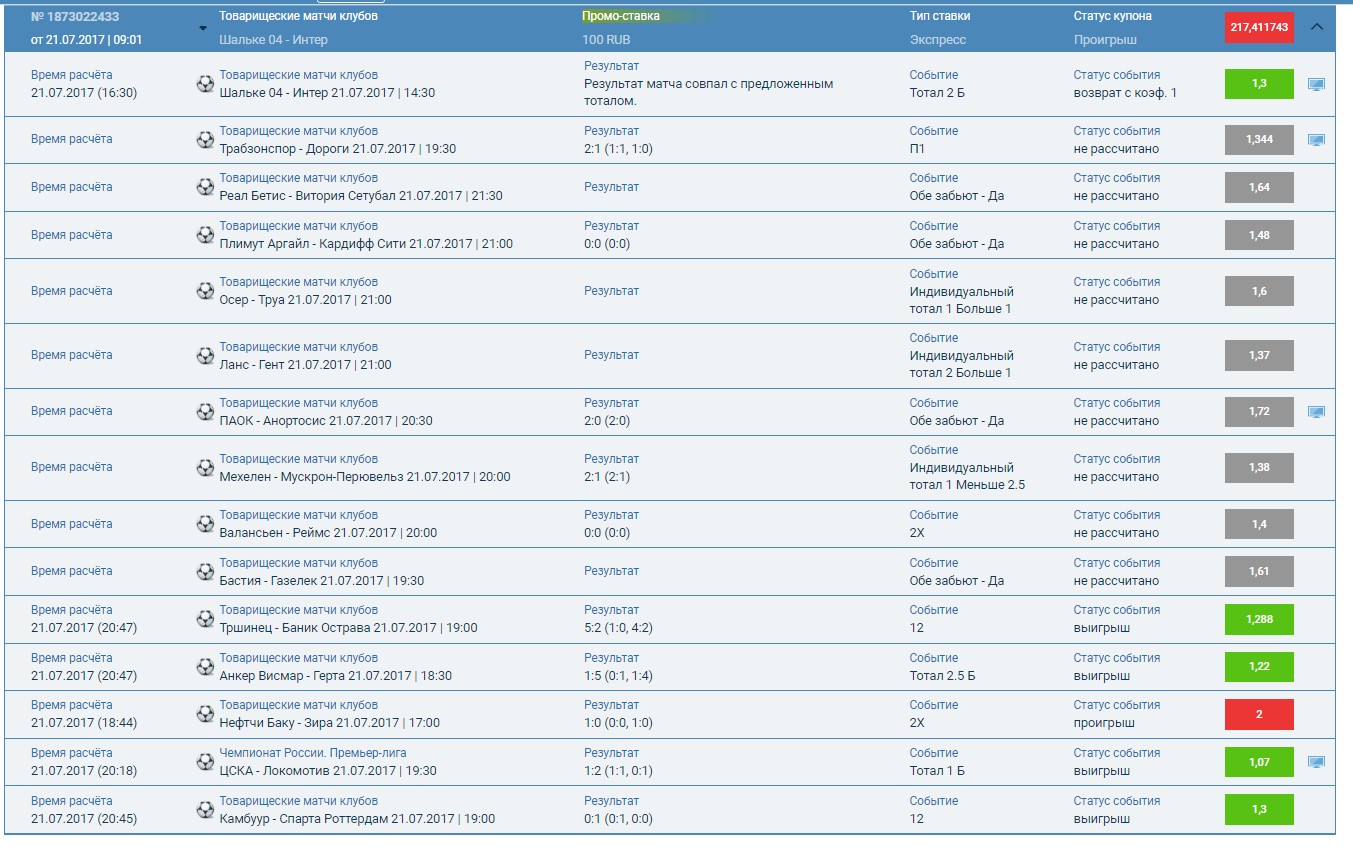Click soccer ball icon next to Реал Бетис
Screen dimensions: 1353x848
(205, 187)
